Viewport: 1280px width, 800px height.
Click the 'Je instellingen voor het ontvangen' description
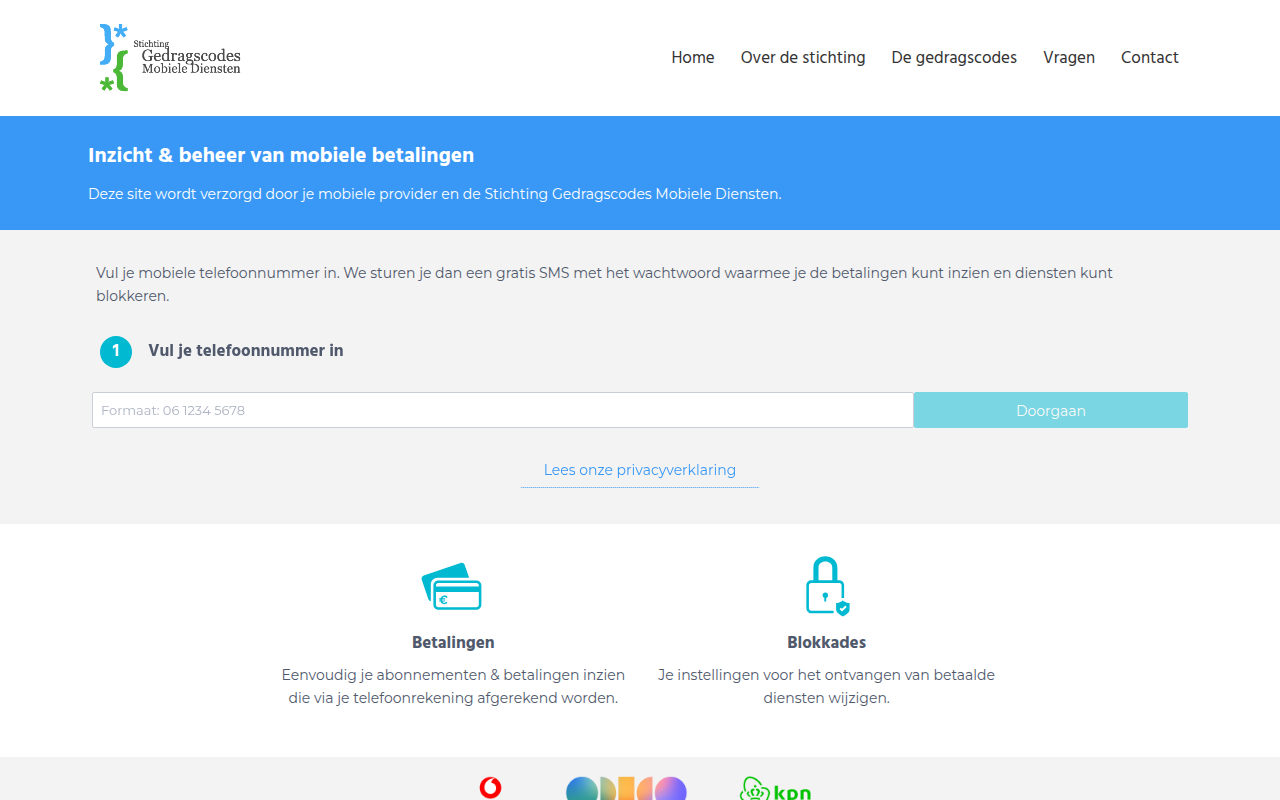[827, 687]
